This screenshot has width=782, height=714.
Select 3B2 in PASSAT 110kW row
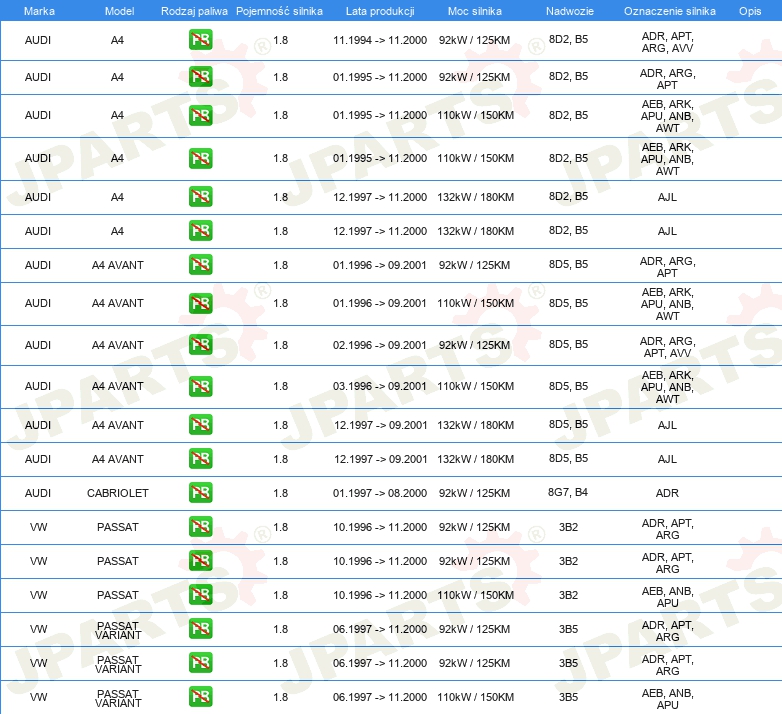pos(568,595)
